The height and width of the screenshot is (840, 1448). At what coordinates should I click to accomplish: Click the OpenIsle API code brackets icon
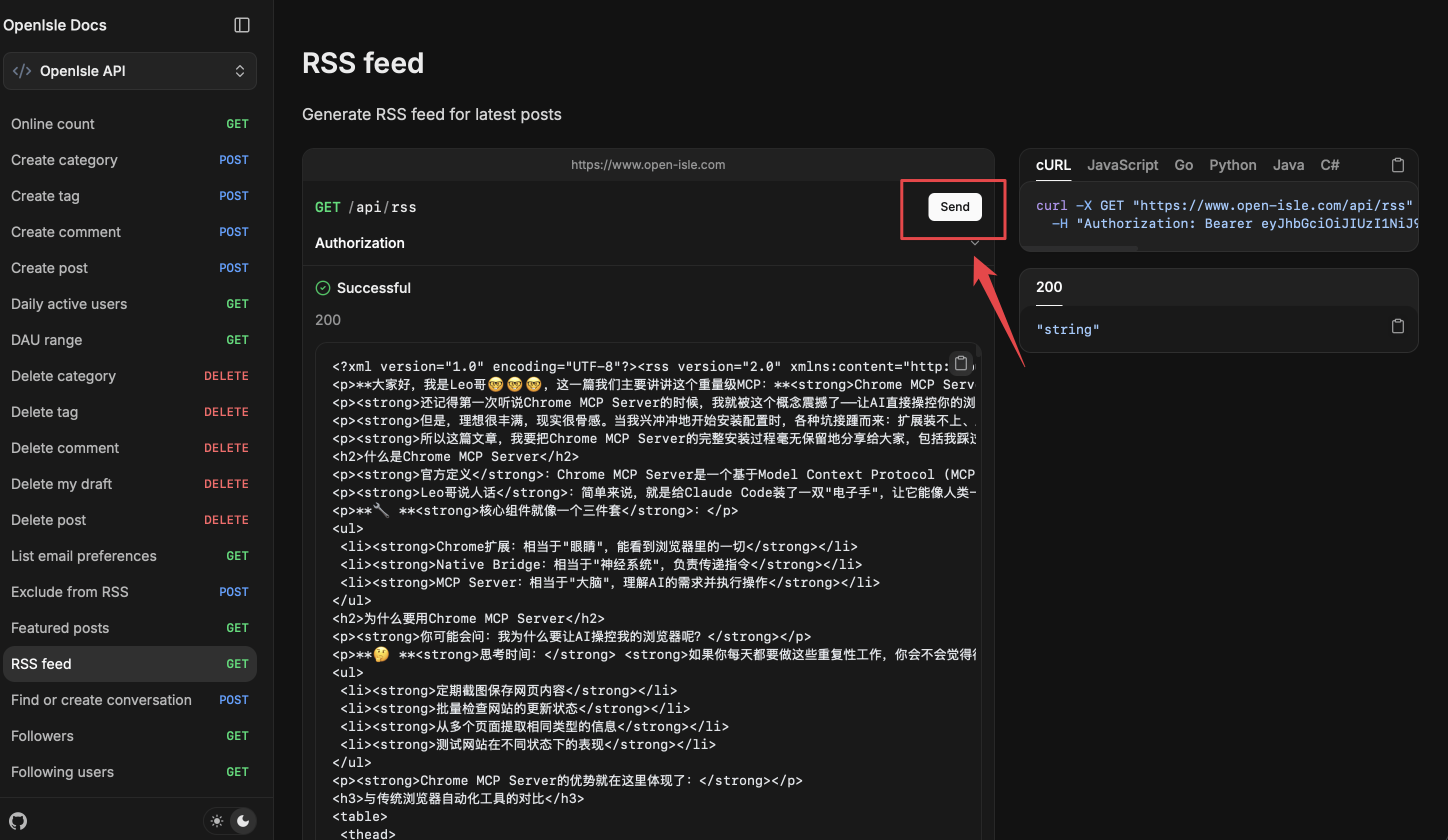click(22, 70)
